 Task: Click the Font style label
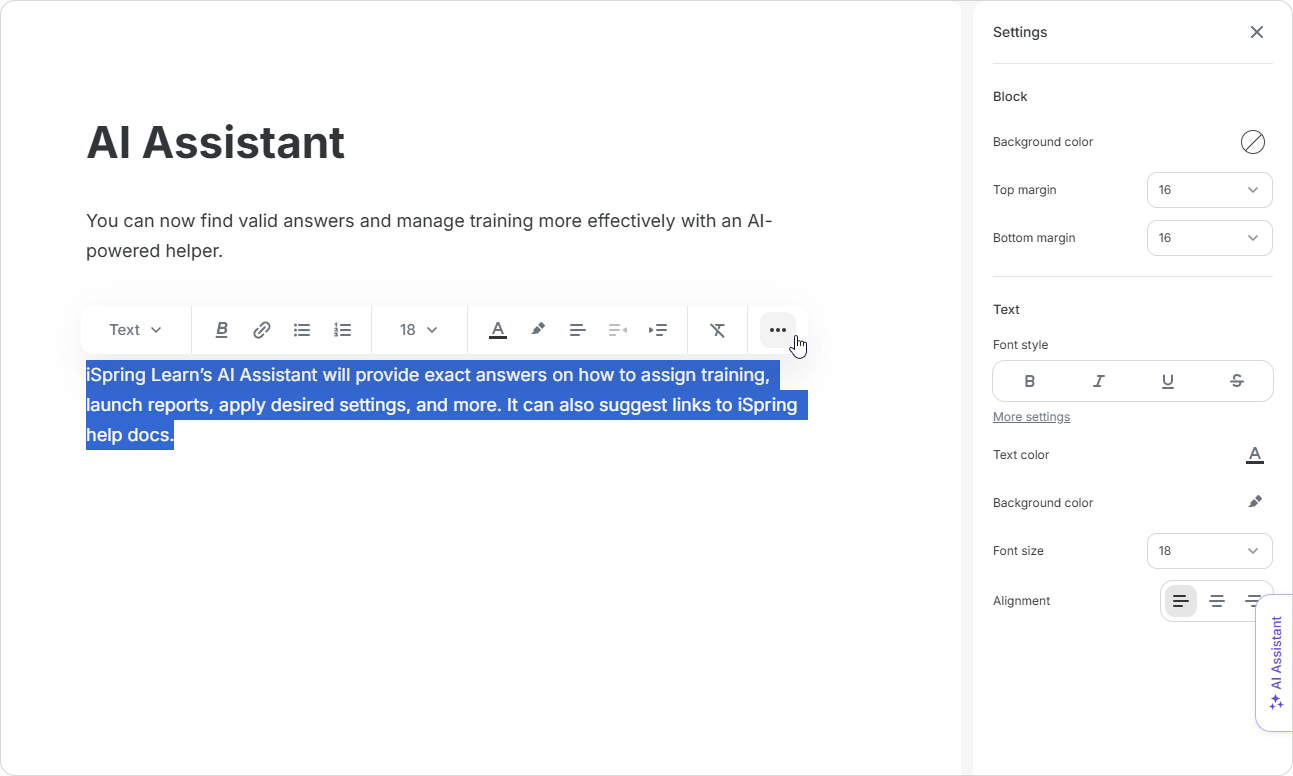tap(1021, 345)
